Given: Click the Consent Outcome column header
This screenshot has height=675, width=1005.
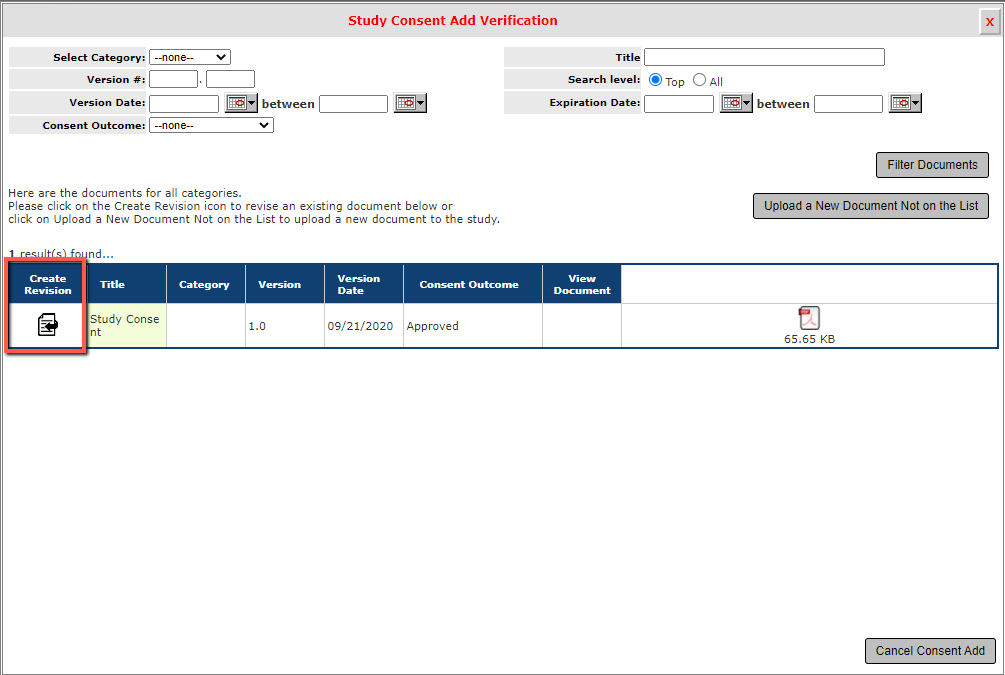Looking at the screenshot, I should (472, 284).
